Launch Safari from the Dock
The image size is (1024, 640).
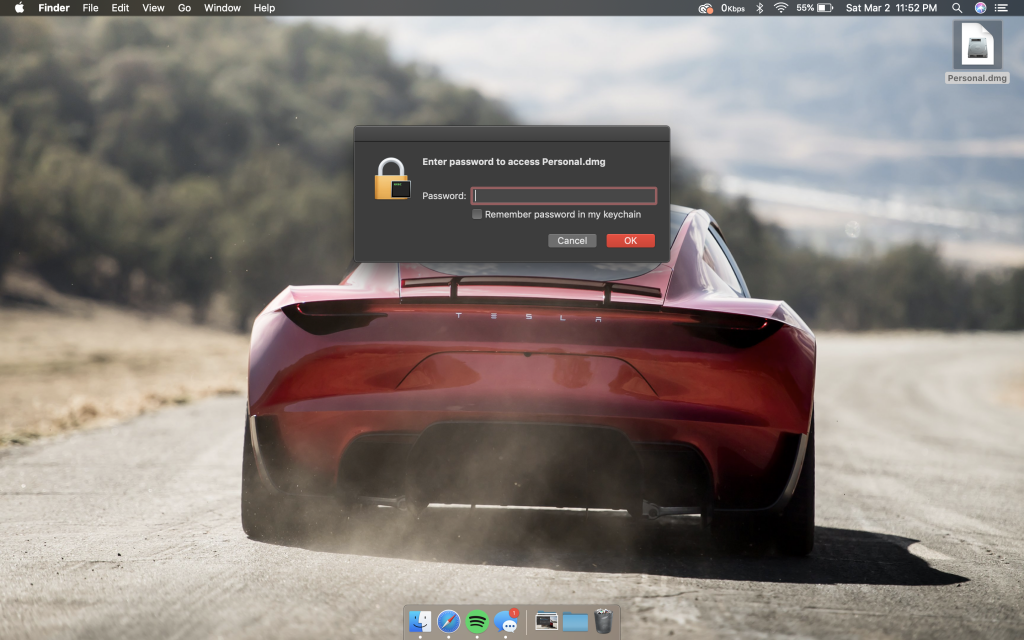449,621
